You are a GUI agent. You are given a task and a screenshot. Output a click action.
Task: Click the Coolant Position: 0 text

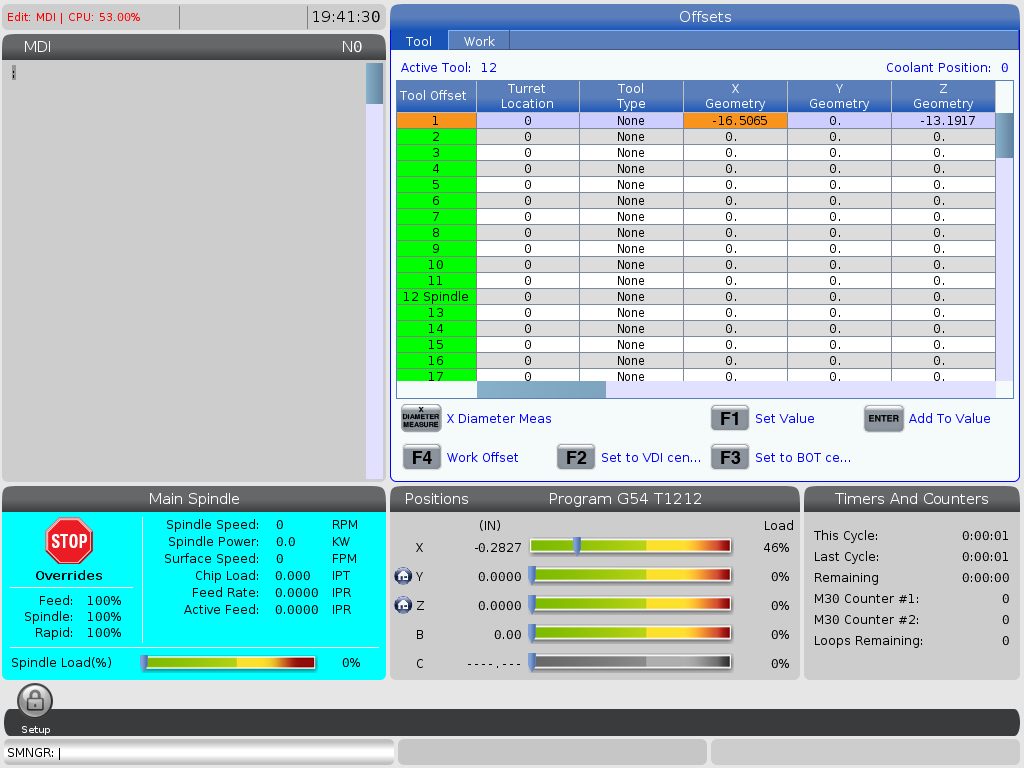[947, 67]
